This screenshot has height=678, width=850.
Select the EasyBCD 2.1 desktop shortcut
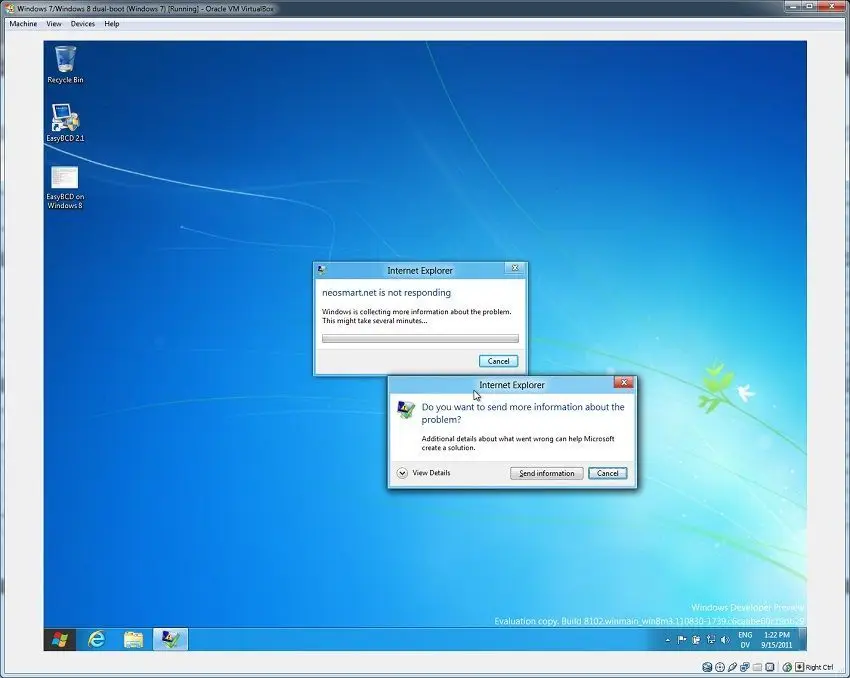coord(65,123)
